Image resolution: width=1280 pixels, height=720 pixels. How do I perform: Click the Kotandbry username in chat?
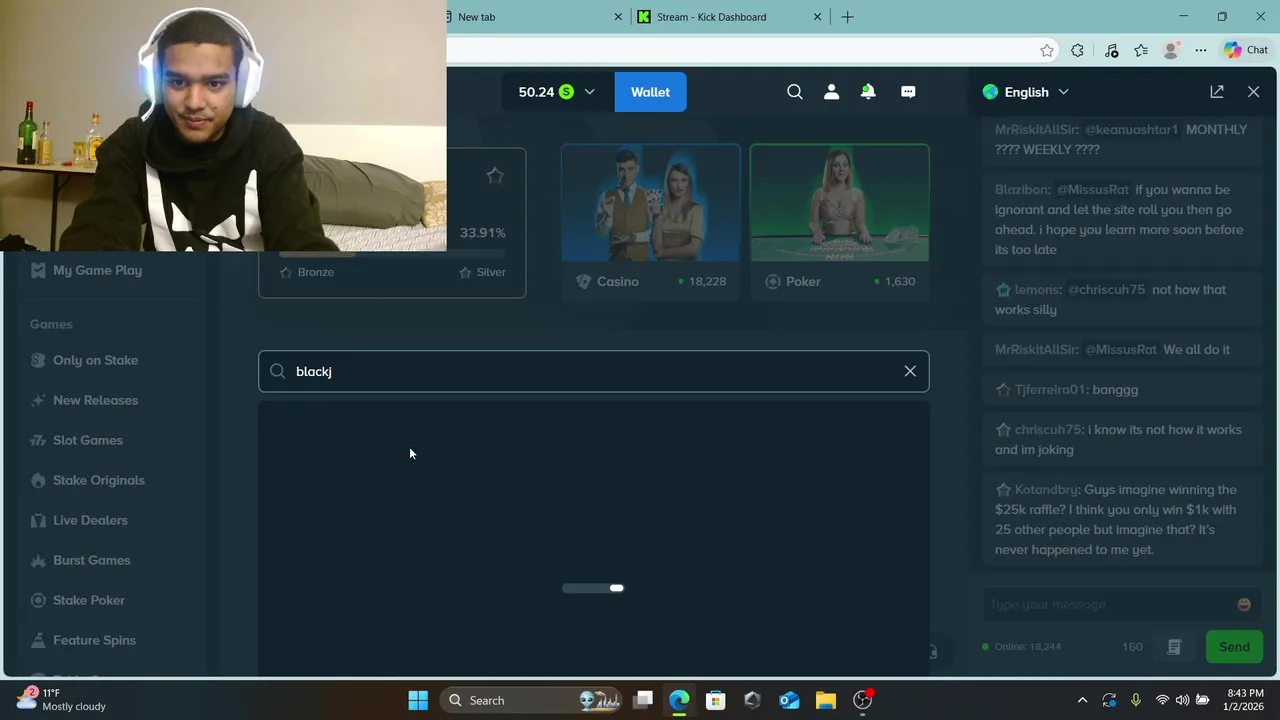[1047, 489]
